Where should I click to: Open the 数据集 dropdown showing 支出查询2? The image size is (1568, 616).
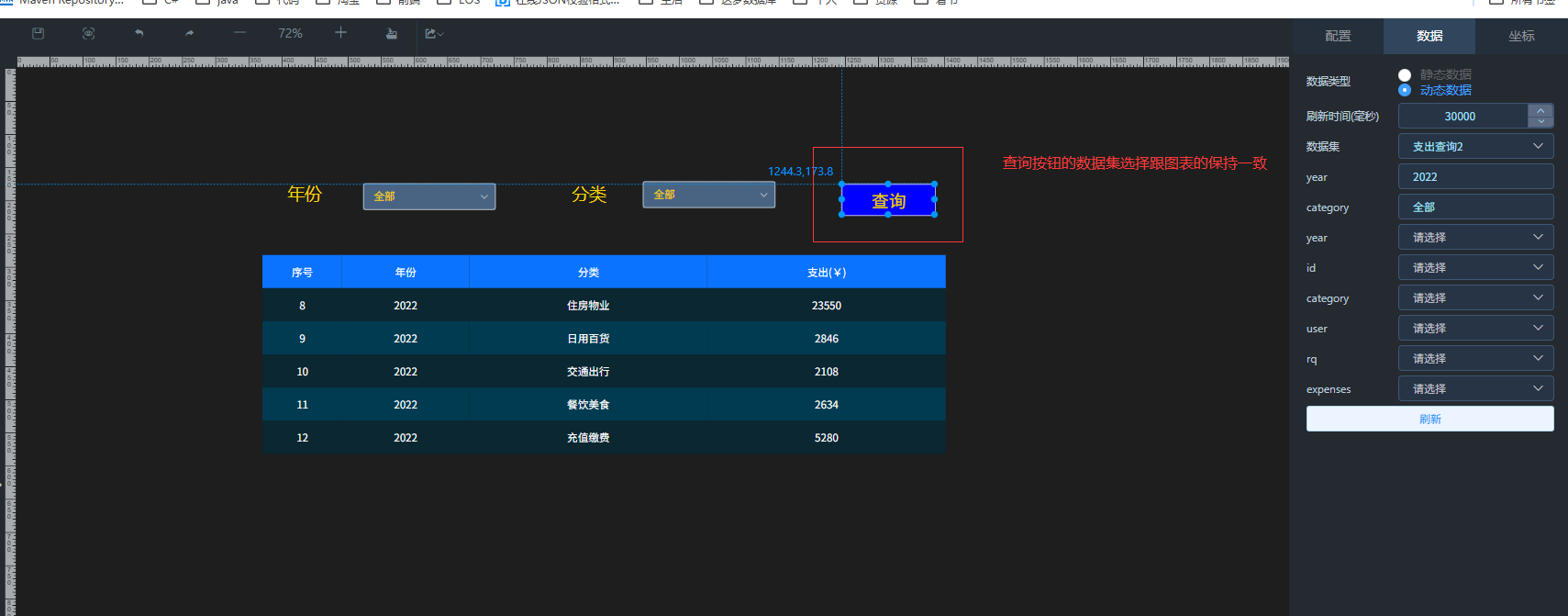click(1475, 147)
